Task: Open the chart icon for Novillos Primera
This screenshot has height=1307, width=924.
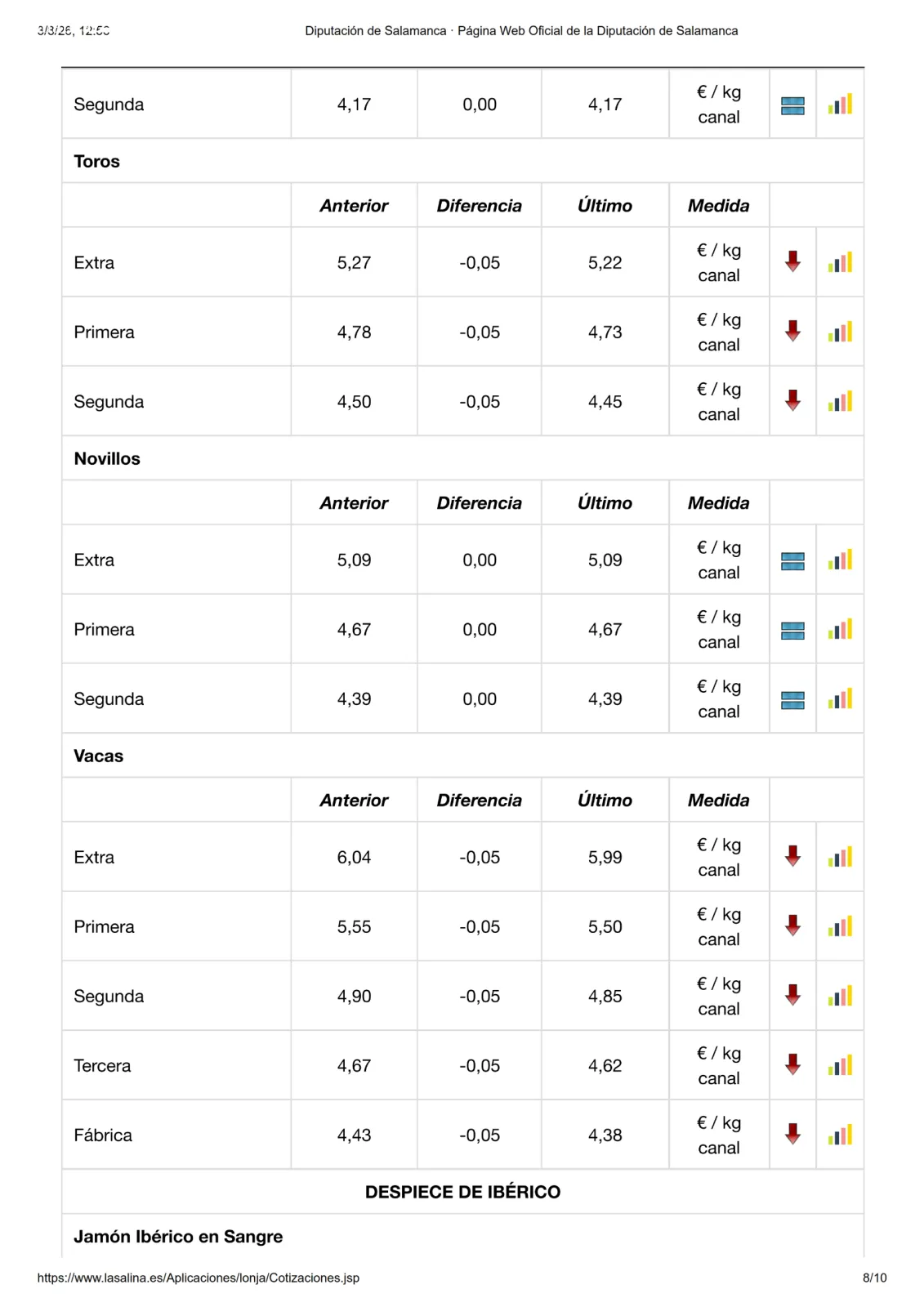Action: [840, 629]
